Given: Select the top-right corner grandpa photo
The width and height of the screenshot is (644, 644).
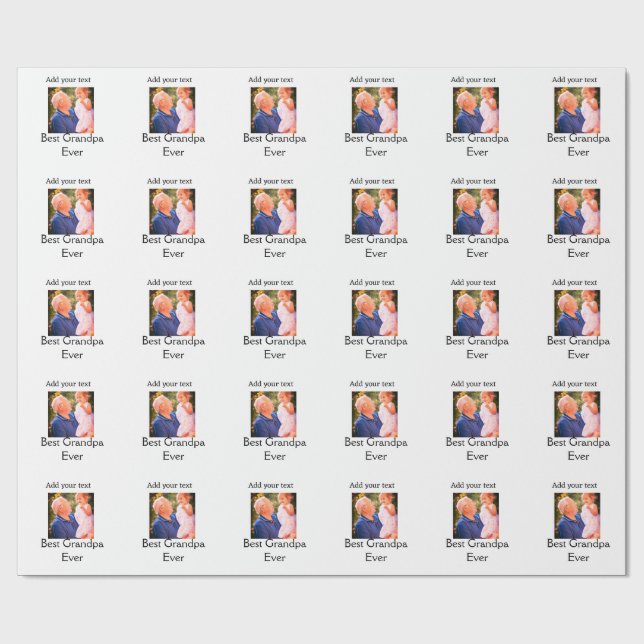Looking at the screenshot, I should 578,109.
